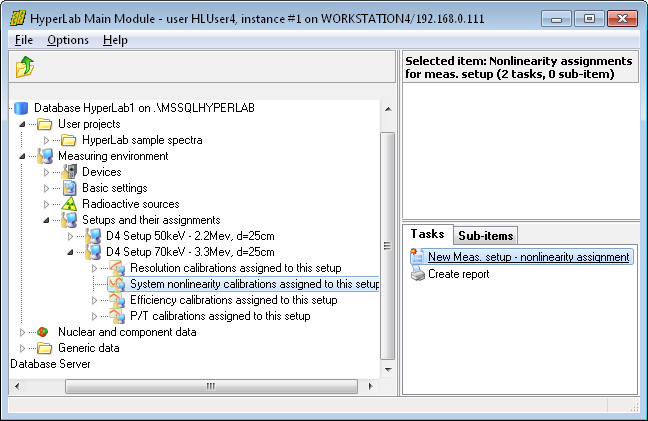648x421 pixels.
Task: Open the Help menu
Action: (x=115, y=40)
